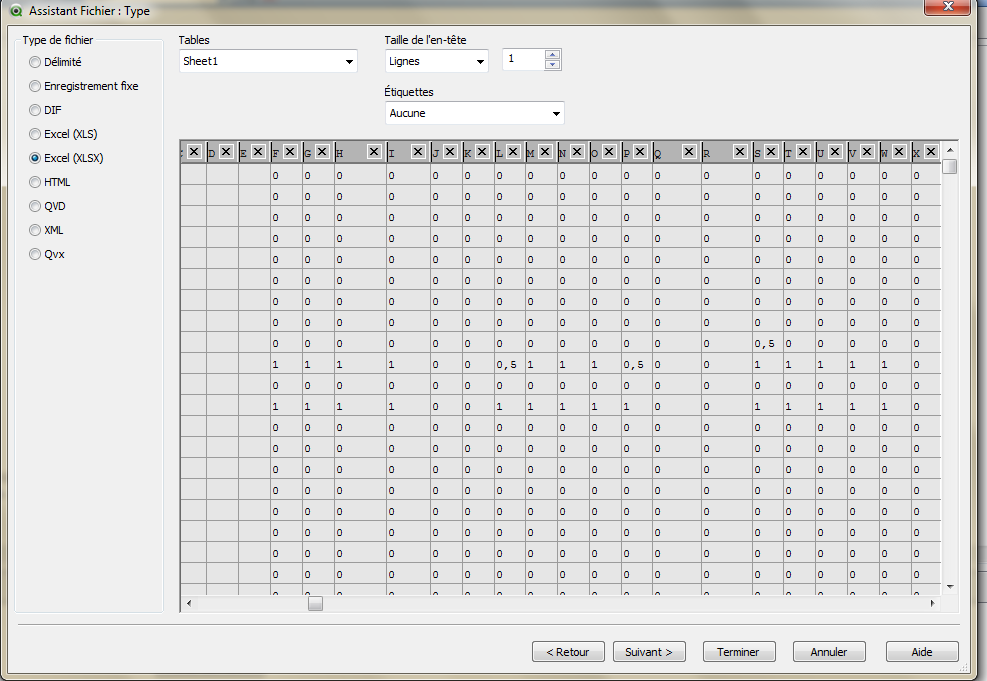Click the preview table's scroll-up arrow
987x681 pixels.
click(950, 150)
